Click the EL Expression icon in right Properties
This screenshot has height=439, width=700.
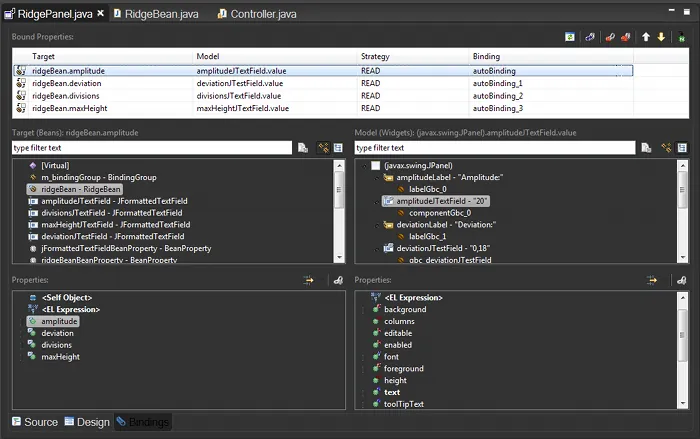[x=376, y=297]
